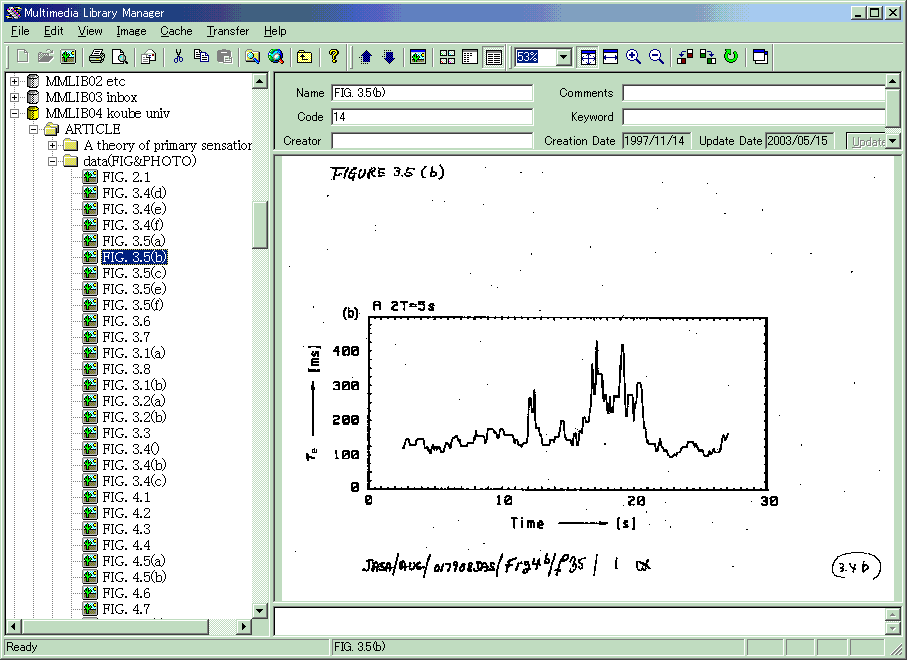
Task: Click the green-square transfer toolbar icon
Action: (708, 56)
